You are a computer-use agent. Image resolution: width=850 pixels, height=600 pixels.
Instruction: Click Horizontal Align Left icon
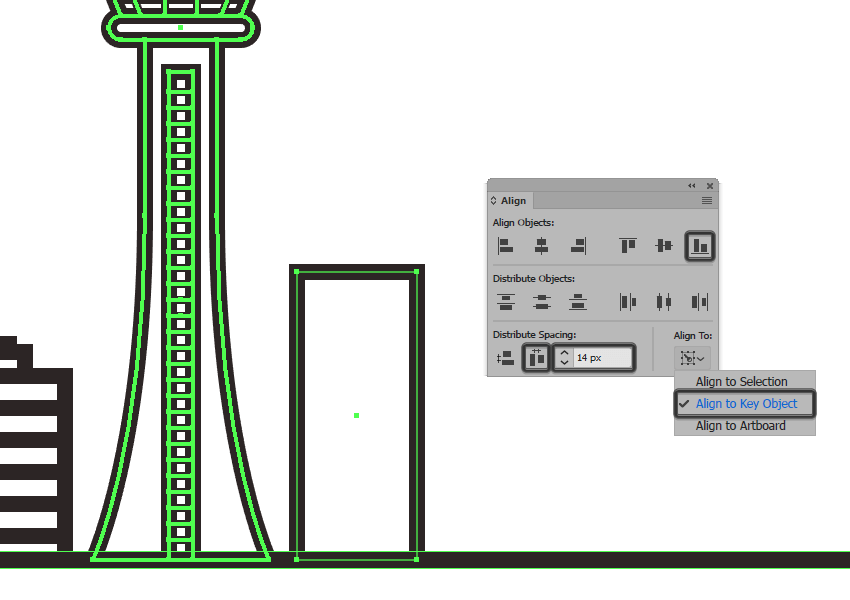point(505,246)
